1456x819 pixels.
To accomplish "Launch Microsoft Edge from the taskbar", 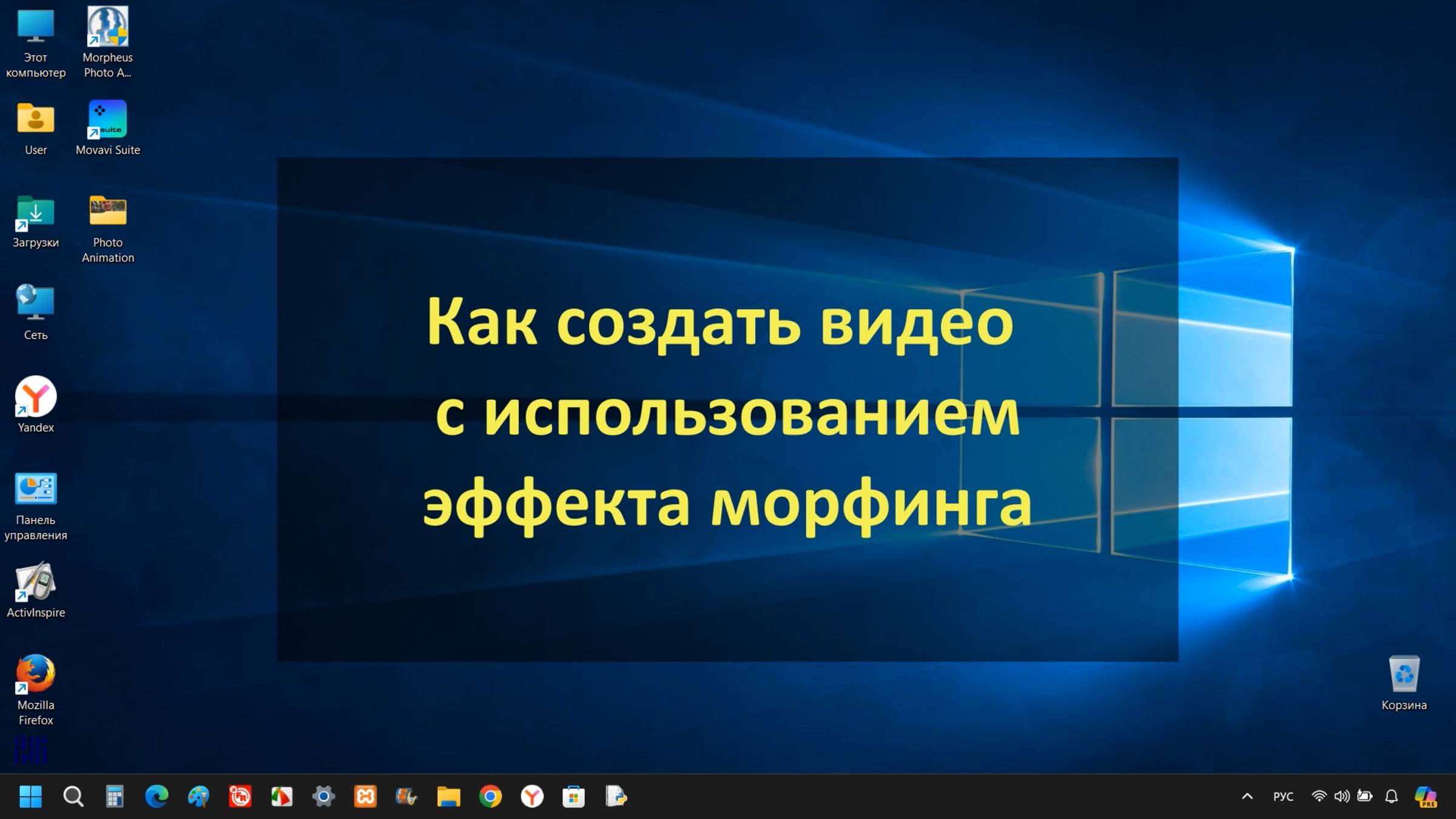I will pos(157,797).
